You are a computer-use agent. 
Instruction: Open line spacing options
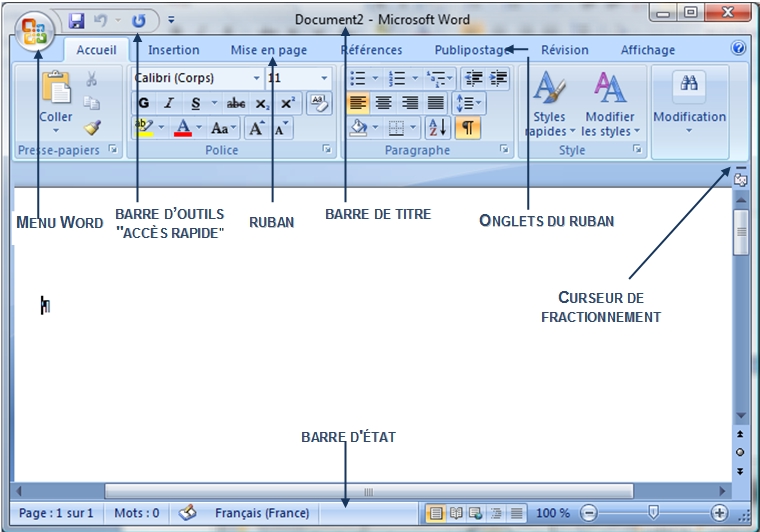tap(468, 103)
